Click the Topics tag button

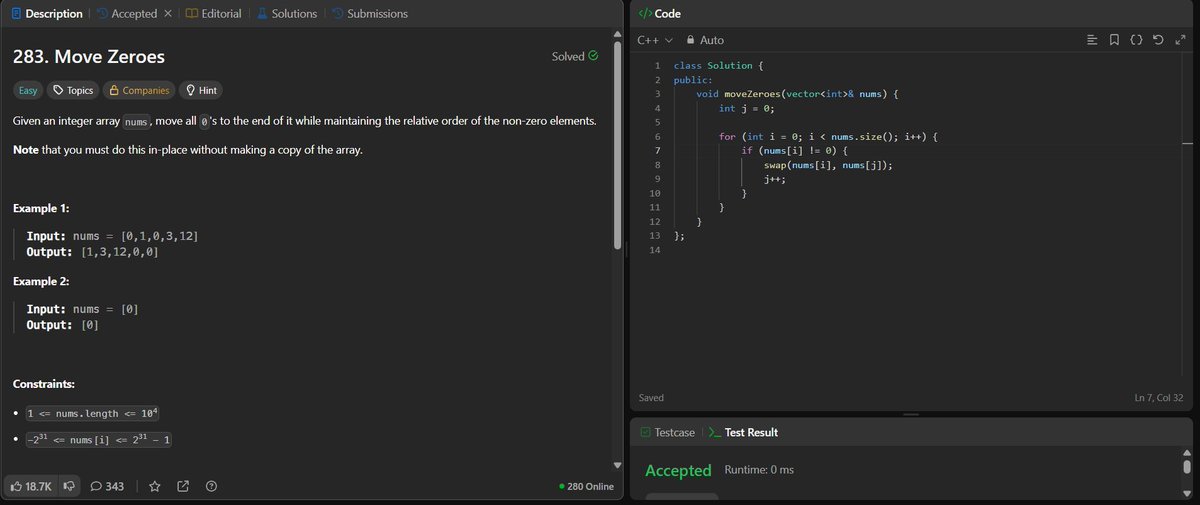[73, 90]
